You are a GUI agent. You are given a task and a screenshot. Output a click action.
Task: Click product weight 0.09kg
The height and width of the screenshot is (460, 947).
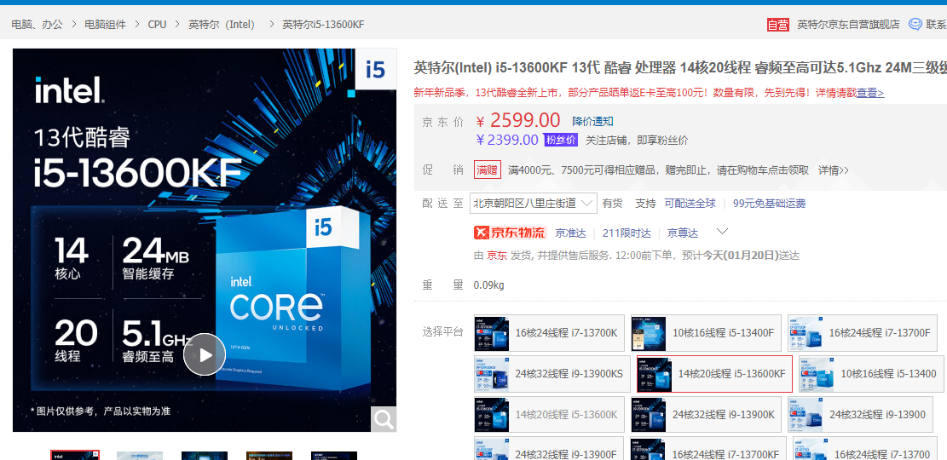pos(489,285)
